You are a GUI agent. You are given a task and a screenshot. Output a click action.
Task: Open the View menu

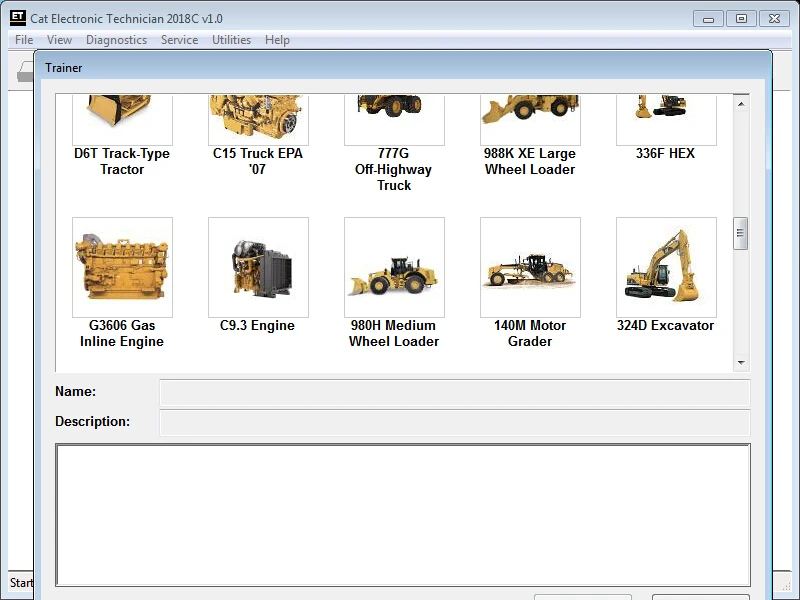59,40
